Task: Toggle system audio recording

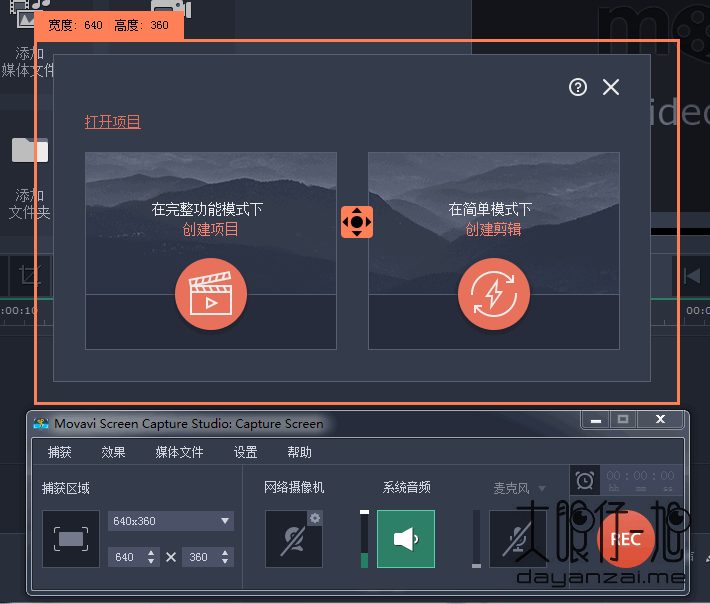Action: [x=405, y=539]
